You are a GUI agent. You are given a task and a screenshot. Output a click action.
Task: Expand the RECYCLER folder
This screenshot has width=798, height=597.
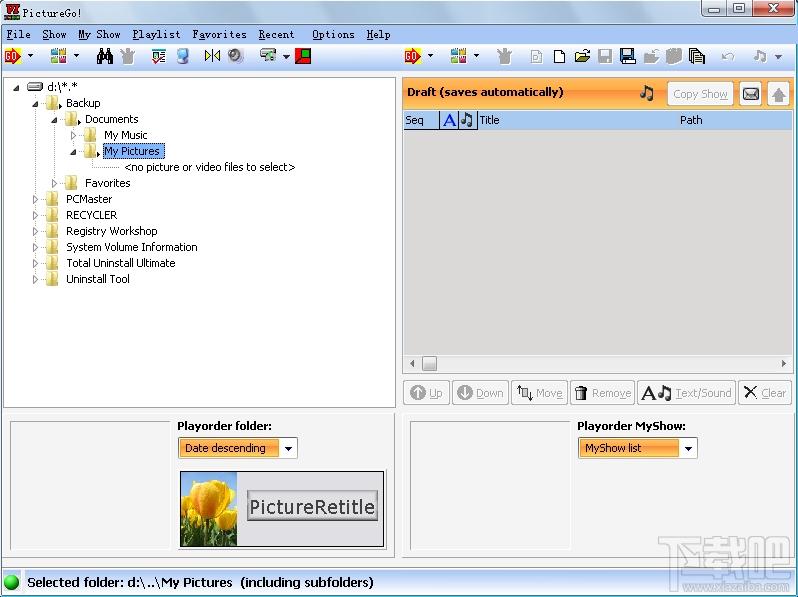coord(35,215)
